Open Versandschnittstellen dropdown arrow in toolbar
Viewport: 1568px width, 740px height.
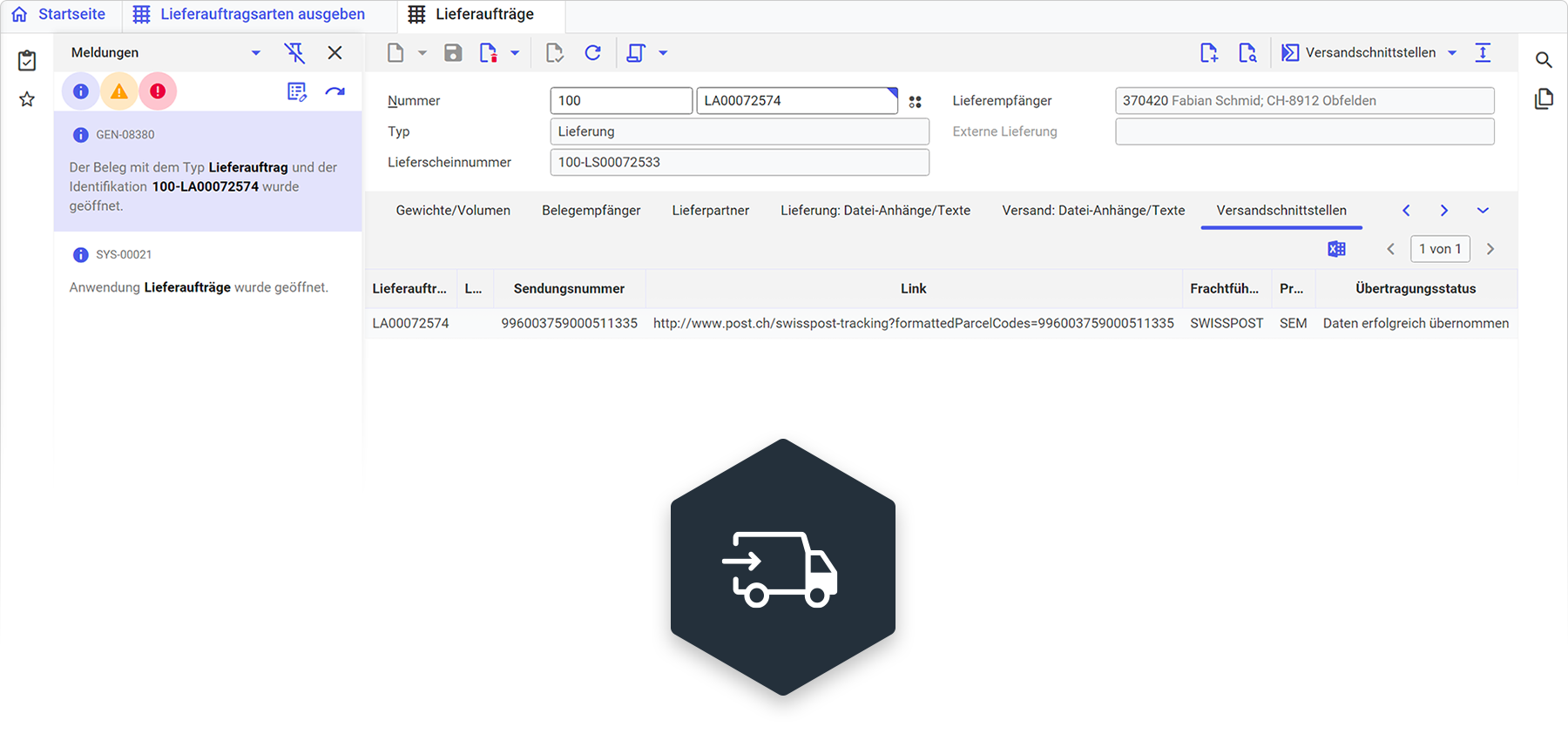tap(1452, 53)
